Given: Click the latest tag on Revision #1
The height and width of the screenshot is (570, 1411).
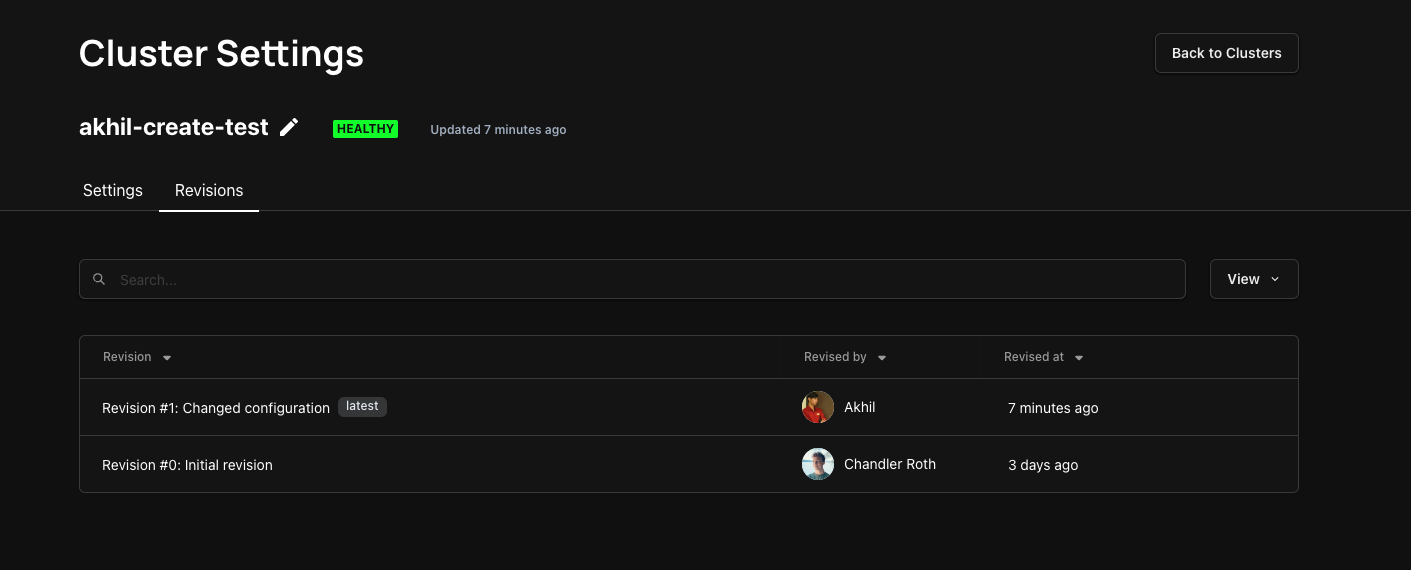Looking at the screenshot, I should click(362, 406).
